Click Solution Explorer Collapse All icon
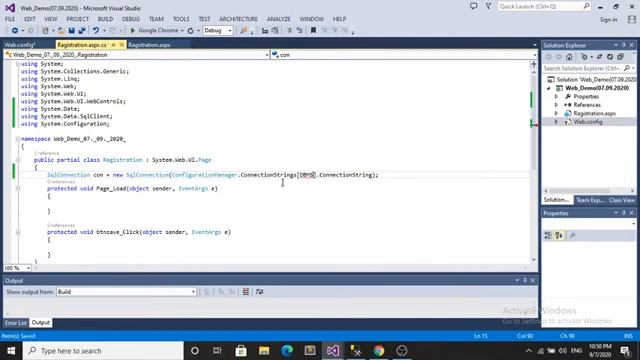This screenshot has width=640, height=360. click(x=620, y=57)
